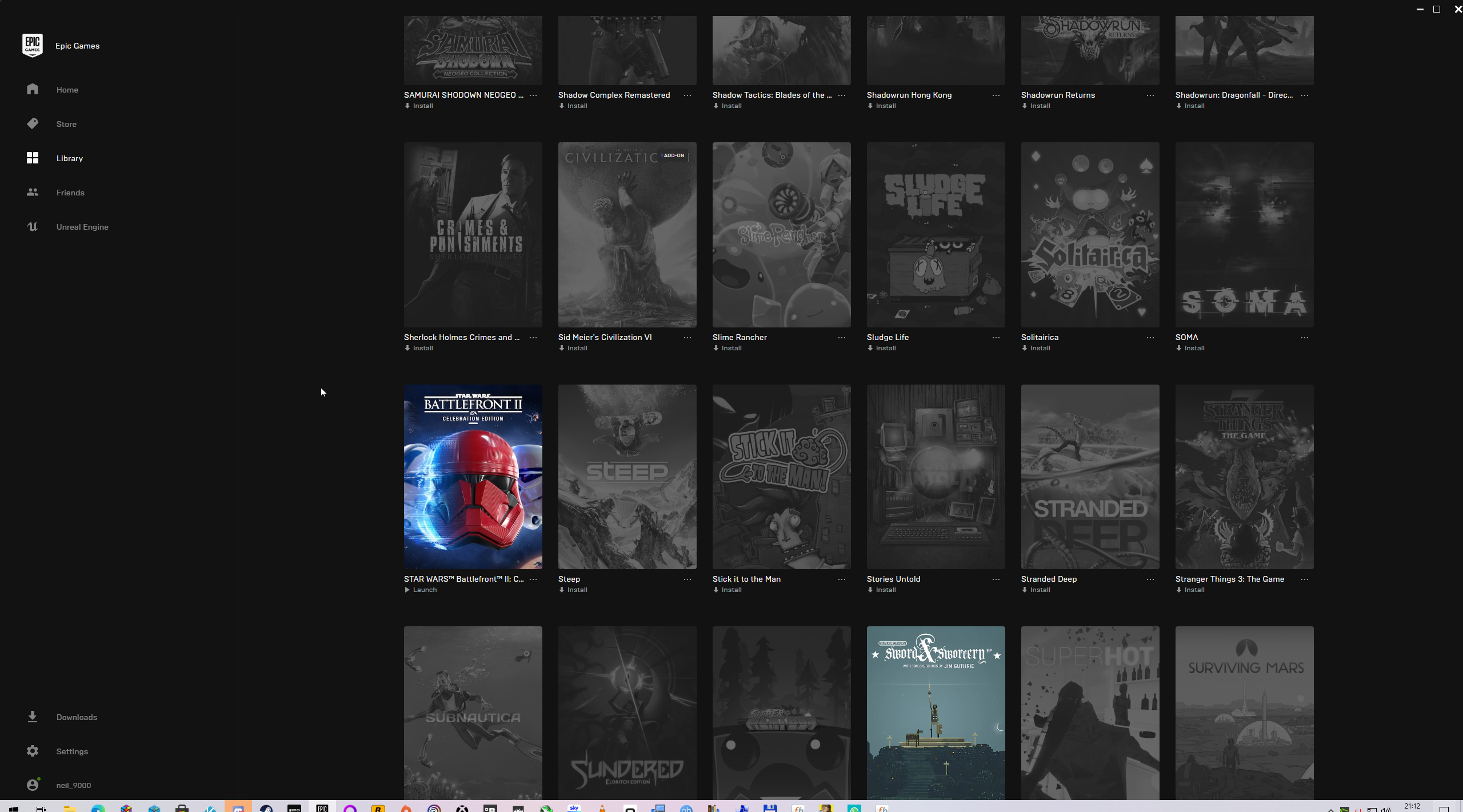1463x812 pixels.
Task: Click the Epic Games logo
Action: click(33, 45)
